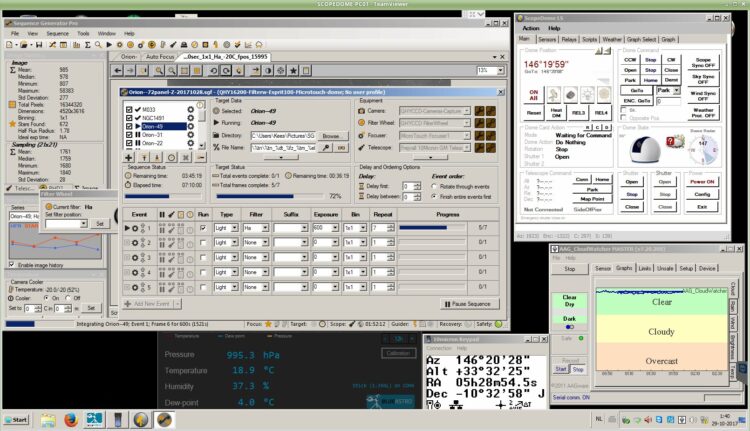Click event 1 progress bar showing 5/7

point(432,228)
